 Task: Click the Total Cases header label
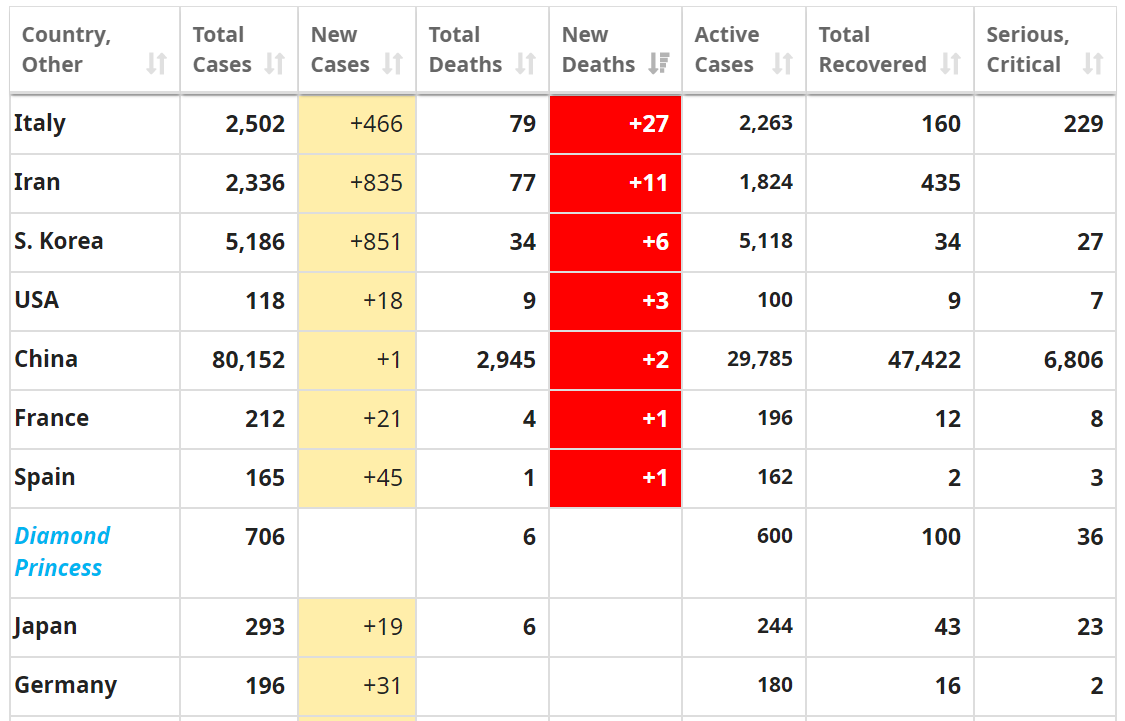(222, 50)
